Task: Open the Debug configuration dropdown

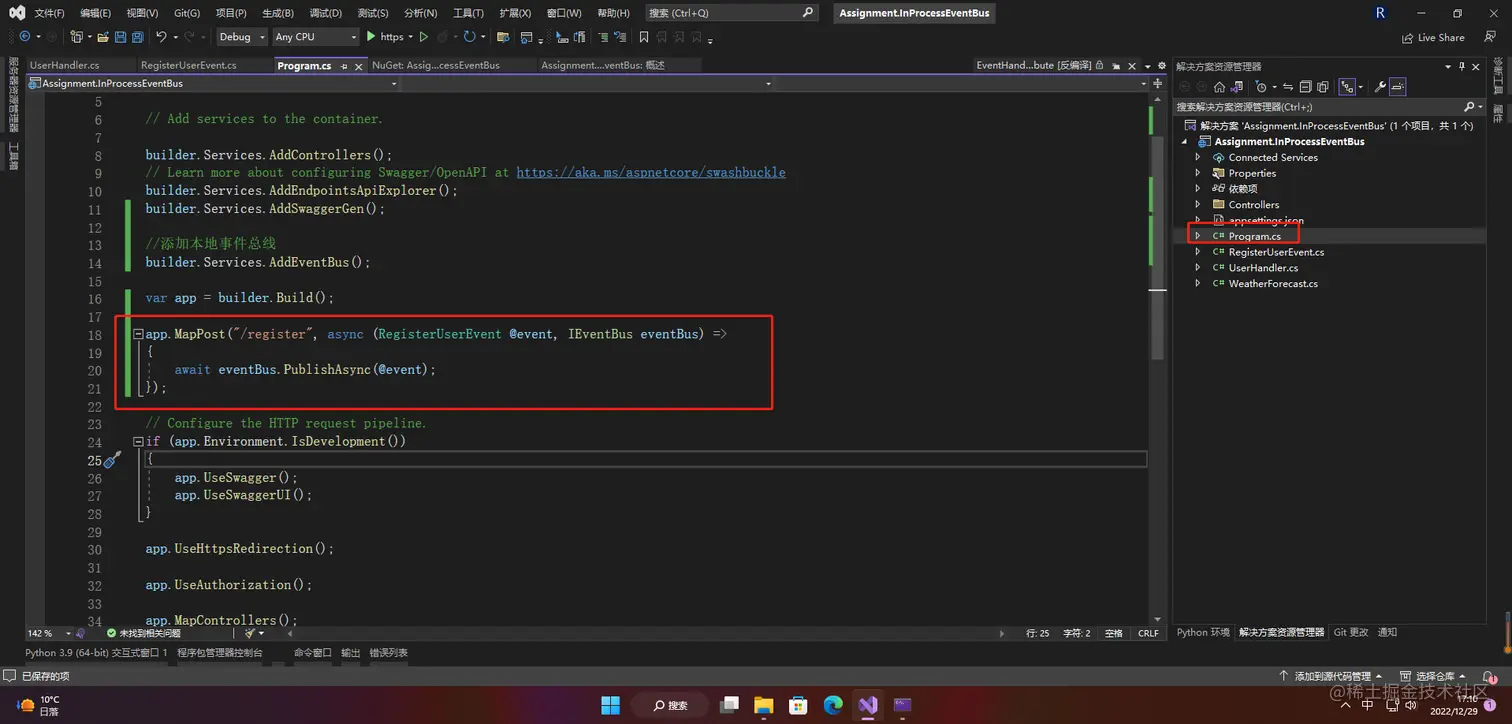Action: point(242,36)
